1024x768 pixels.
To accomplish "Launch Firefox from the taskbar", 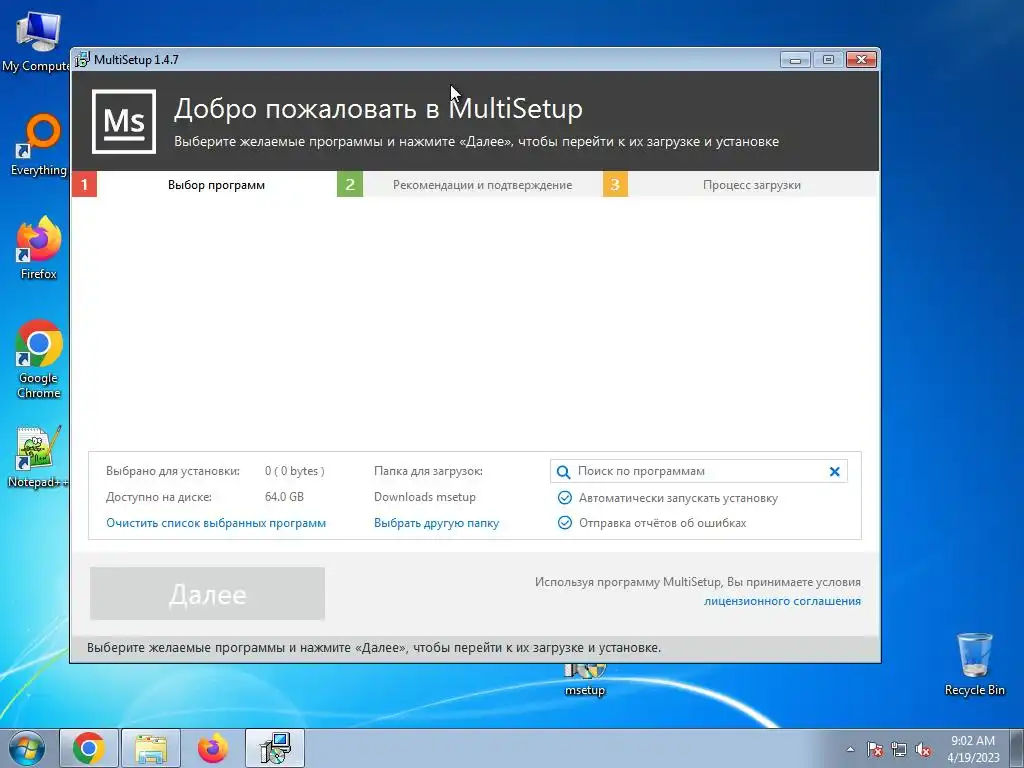I will [213, 748].
